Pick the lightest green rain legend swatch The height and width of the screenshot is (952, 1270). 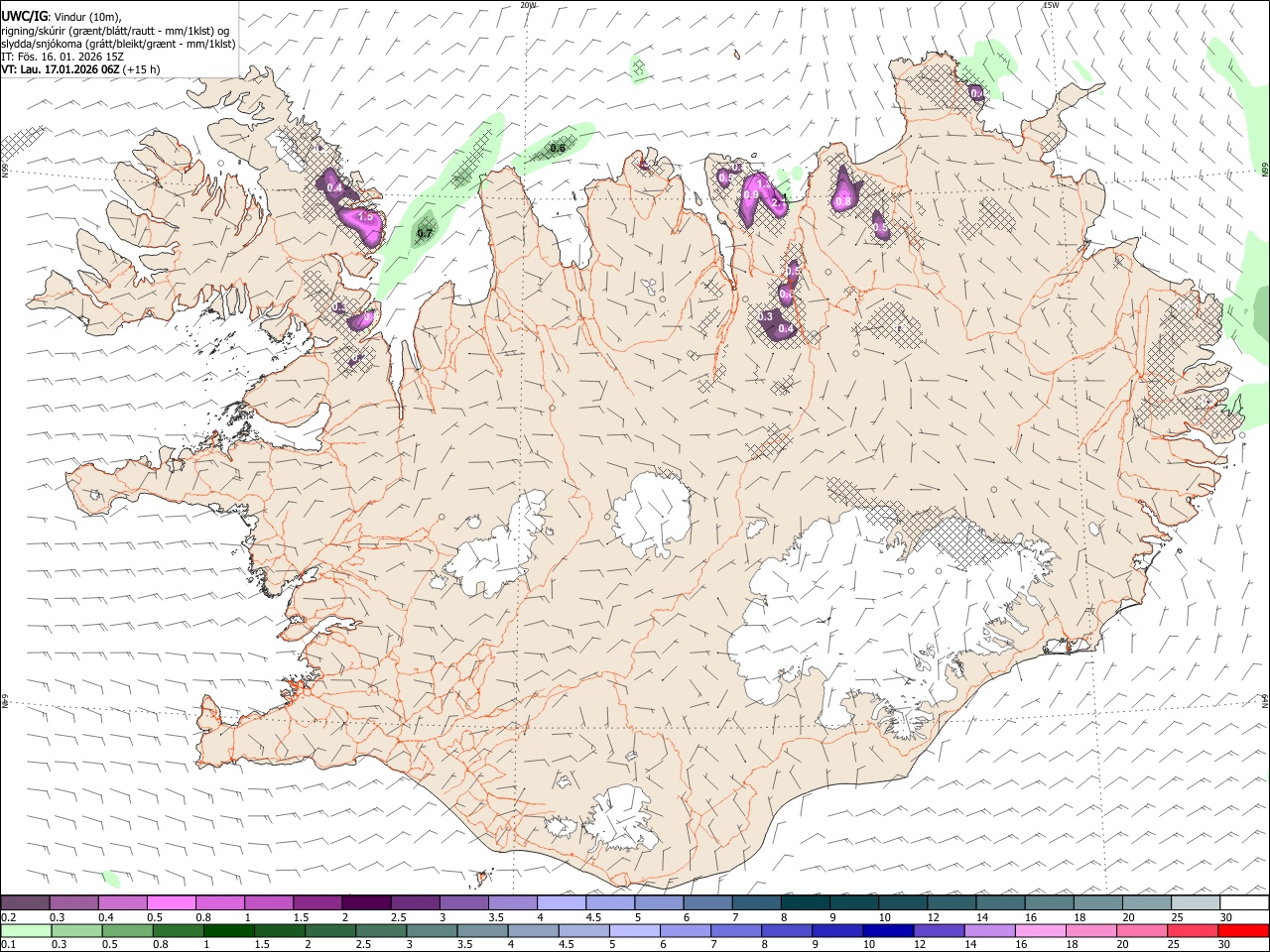click(26, 931)
